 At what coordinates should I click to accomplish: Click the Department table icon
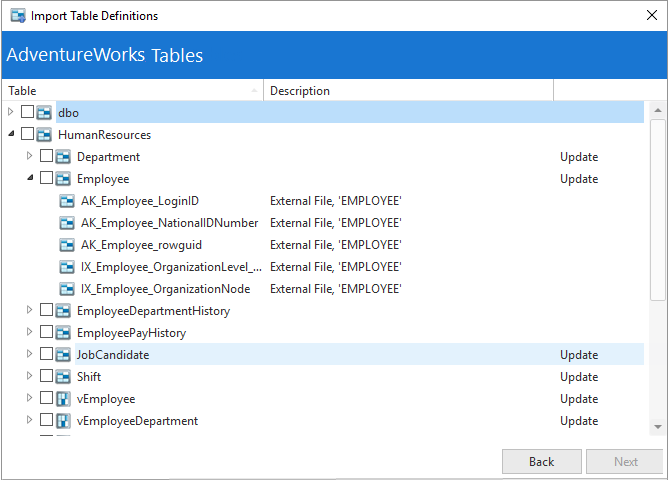[x=63, y=157]
